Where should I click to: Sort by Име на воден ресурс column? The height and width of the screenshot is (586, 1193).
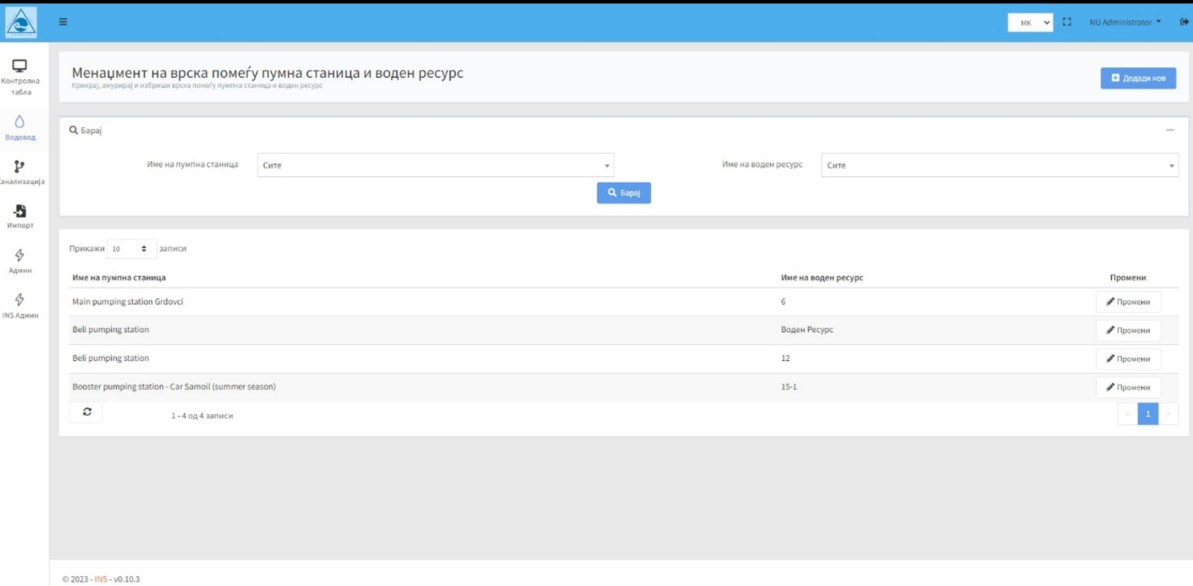point(822,278)
